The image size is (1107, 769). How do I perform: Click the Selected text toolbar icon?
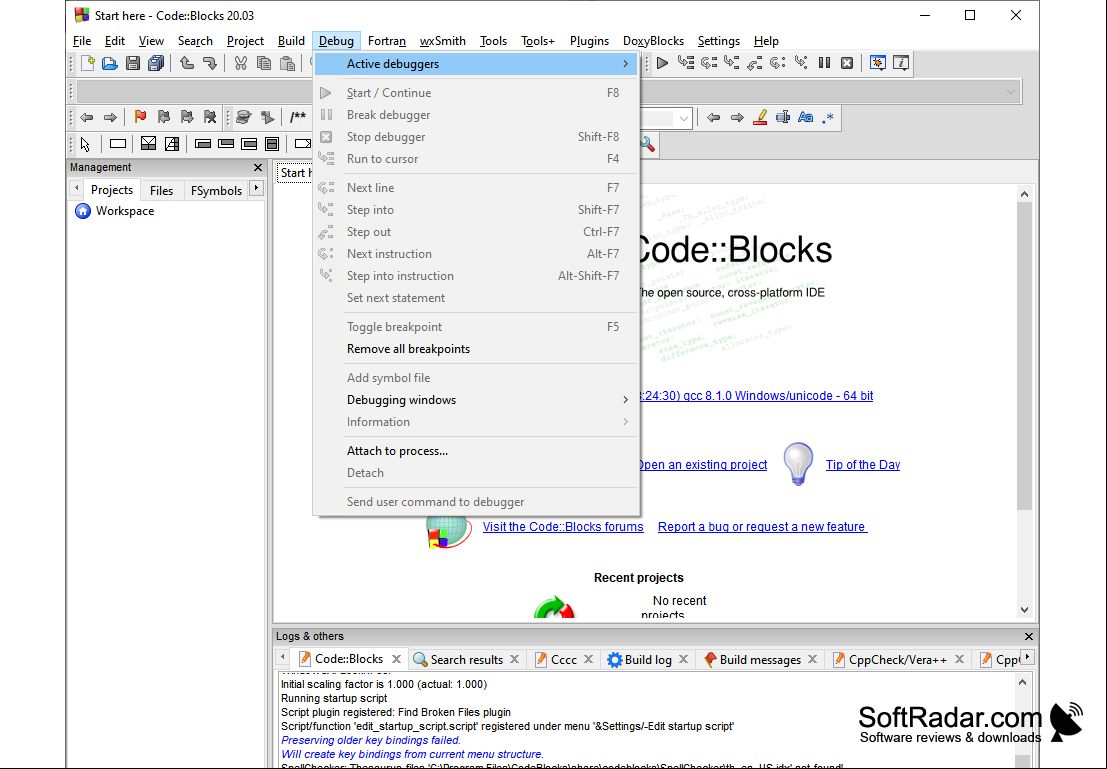coord(783,117)
